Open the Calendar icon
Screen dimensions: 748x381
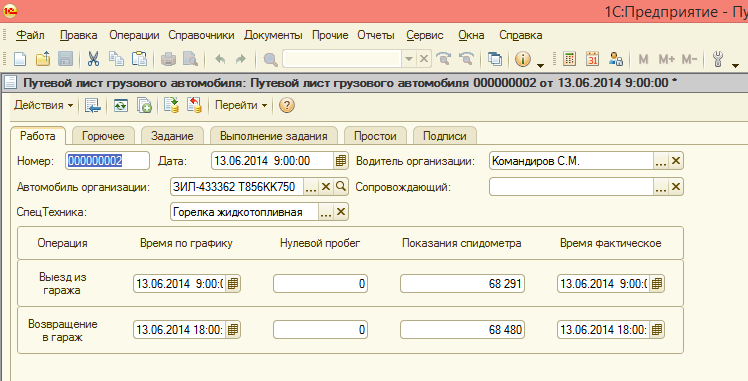pyautogui.click(x=592, y=59)
